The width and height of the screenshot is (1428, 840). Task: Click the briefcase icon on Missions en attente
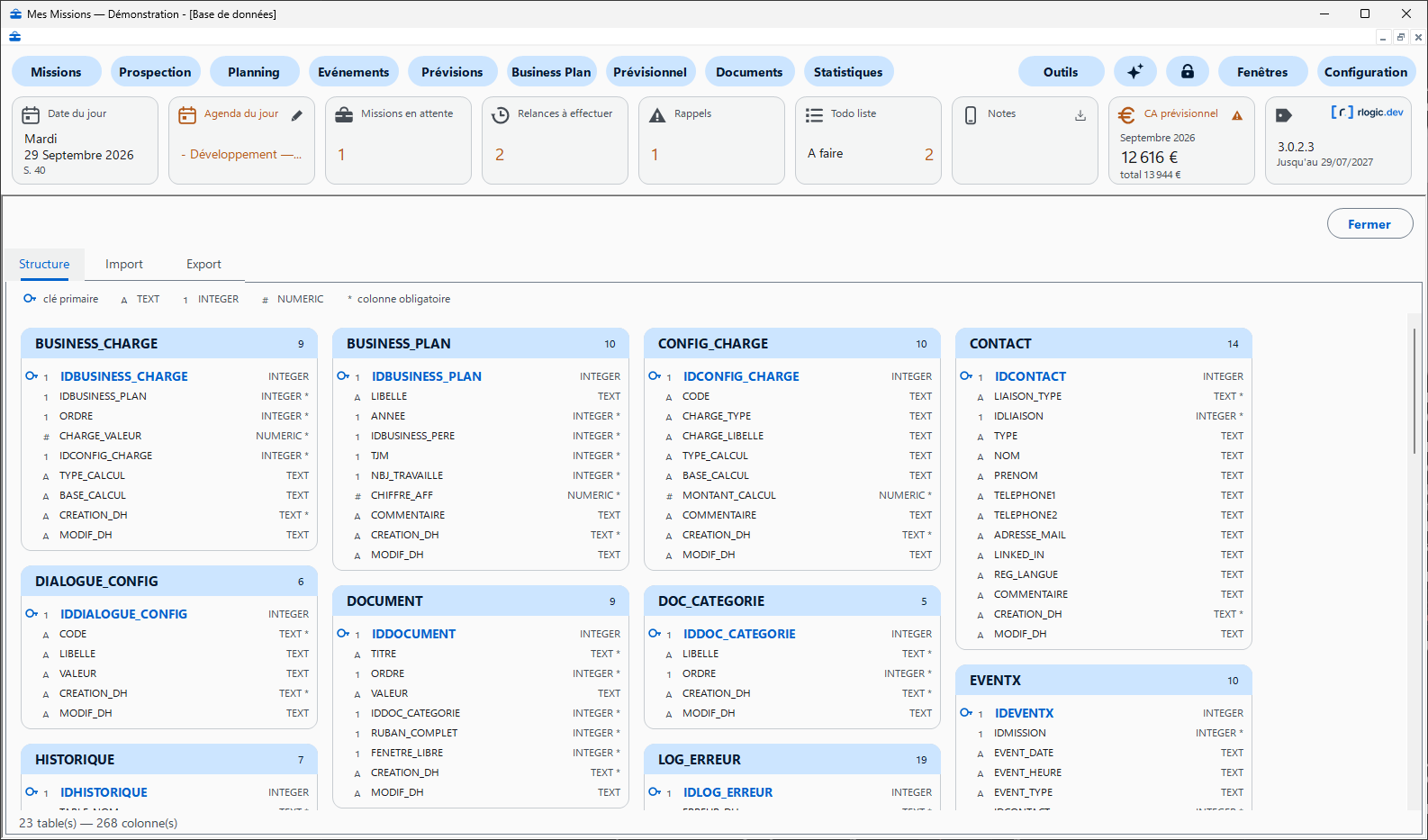pyautogui.click(x=344, y=115)
